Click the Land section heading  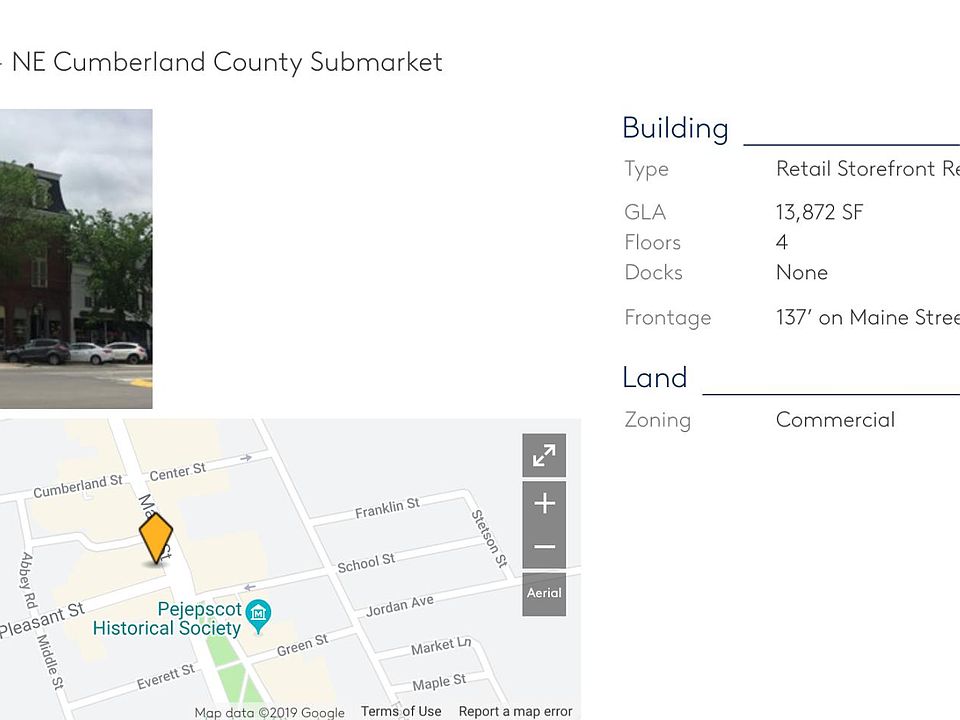[655, 378]
